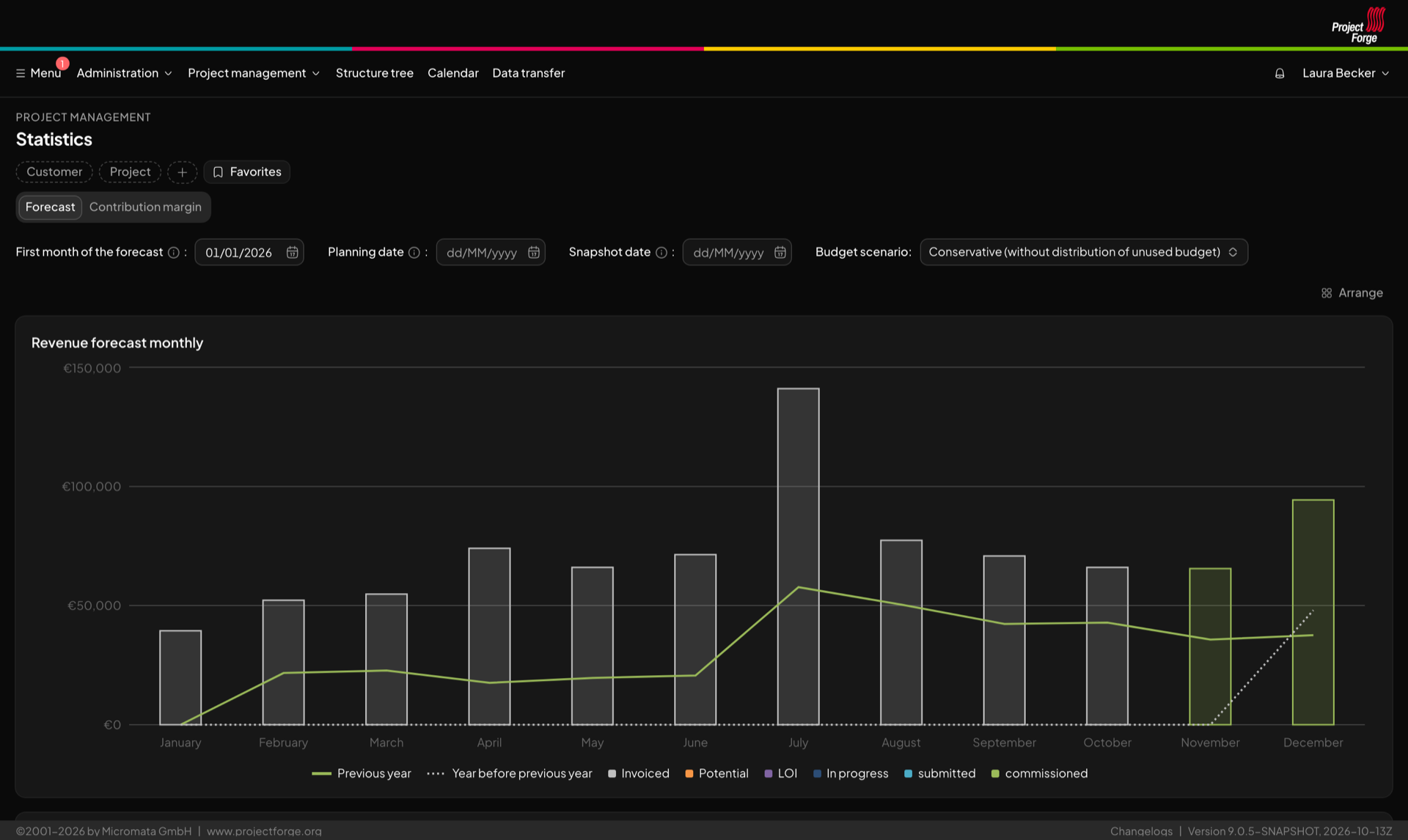Click the Snapshot date input field

click(x=737, y=252)
